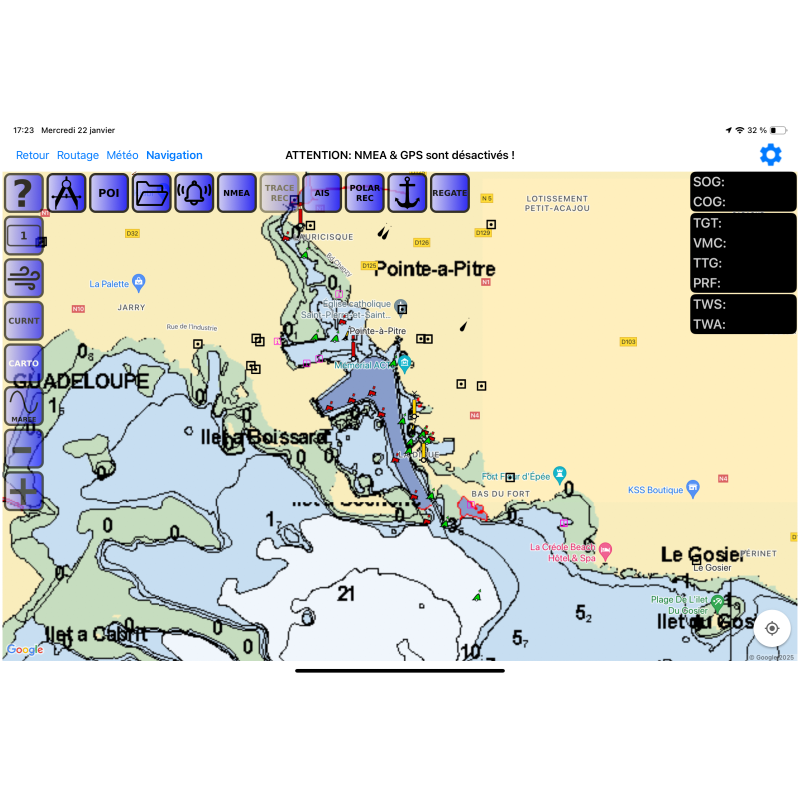
Task: Switch to the Météo tab
Action: (x=122, y=155)
